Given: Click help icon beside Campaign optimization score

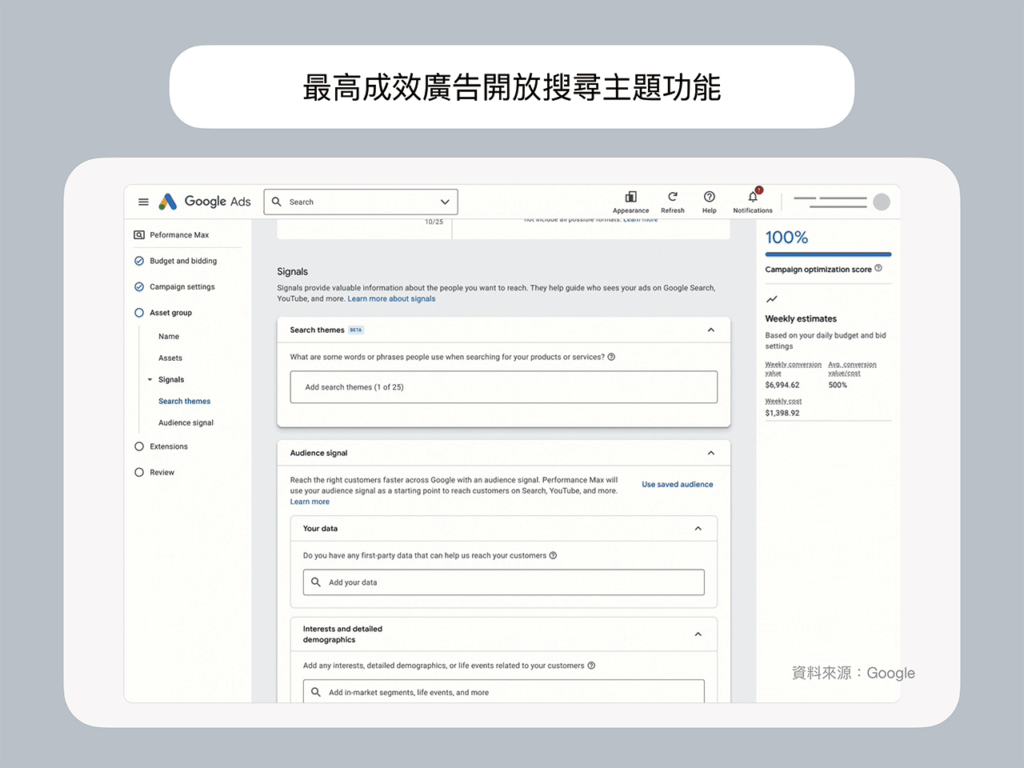Looking at the screenshot, I should pos(878,268).
